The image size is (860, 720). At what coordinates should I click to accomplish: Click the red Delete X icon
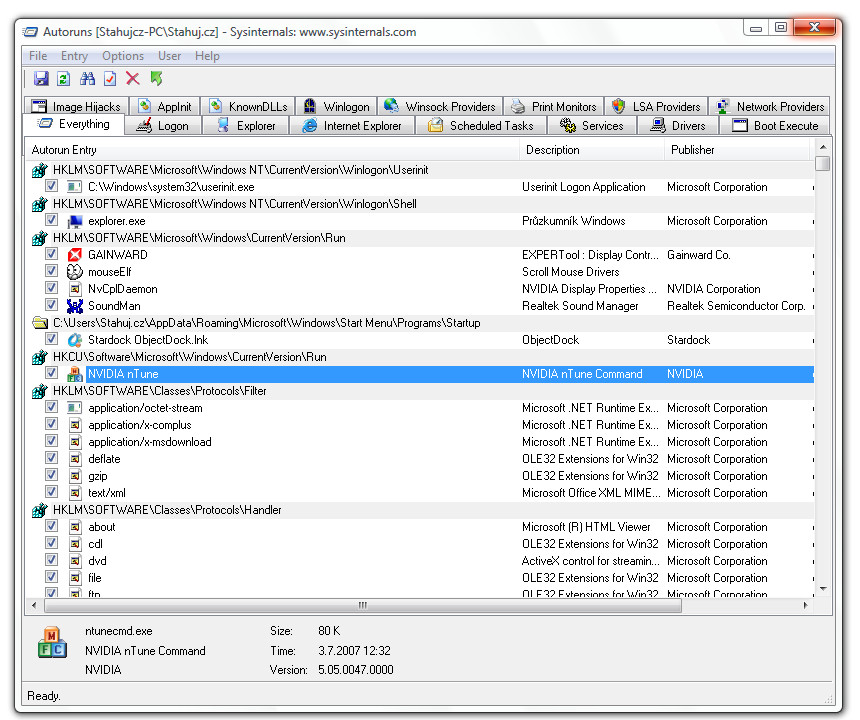click(133, 78)
